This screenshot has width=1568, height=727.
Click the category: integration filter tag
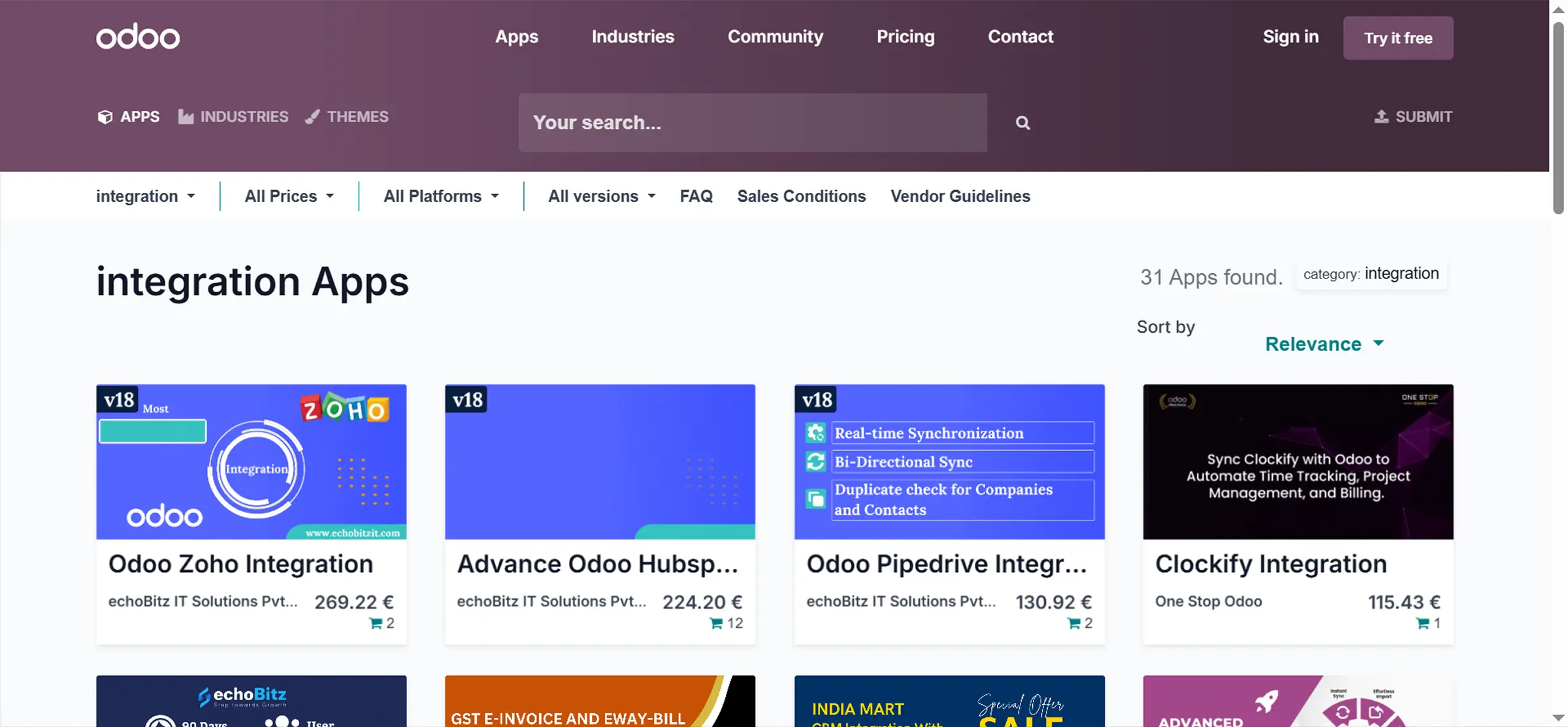tap(1371, 274)
